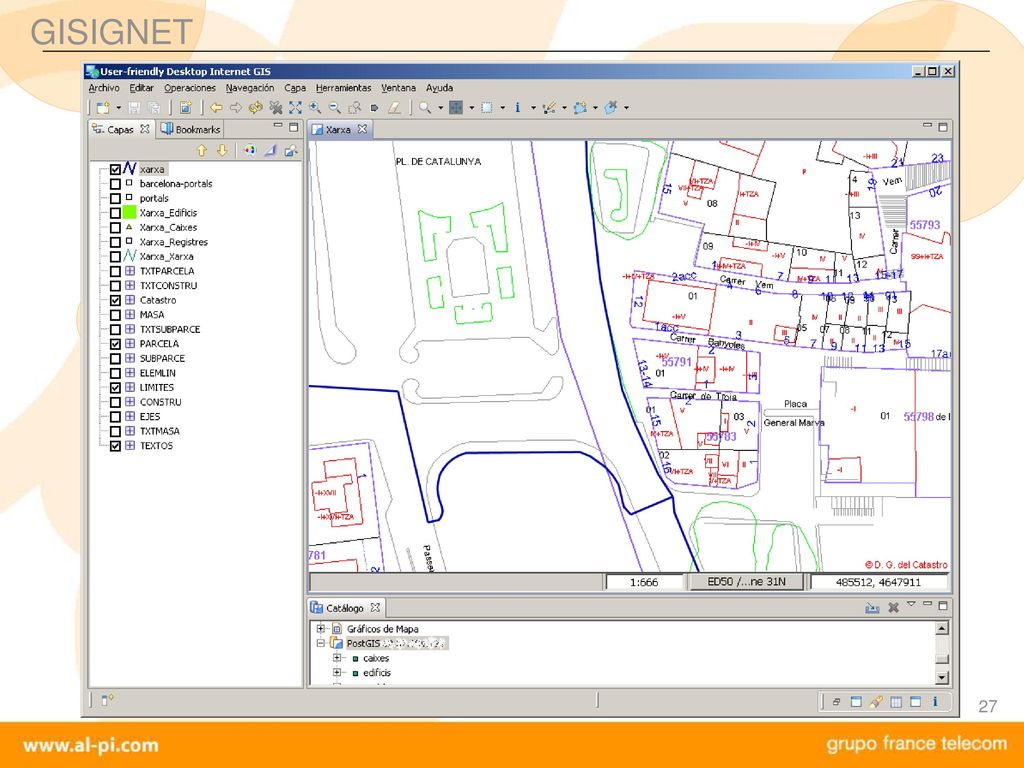Open dropdown next to Zoom tool
This screenshot has height=768, width=1024.
tap(440, 108)
